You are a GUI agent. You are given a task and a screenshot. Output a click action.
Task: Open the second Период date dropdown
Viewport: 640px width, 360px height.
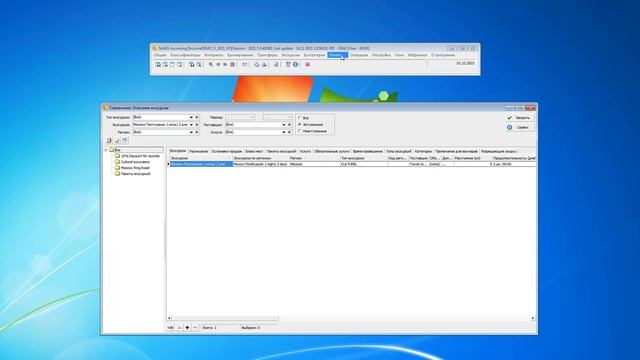[289, 117]
